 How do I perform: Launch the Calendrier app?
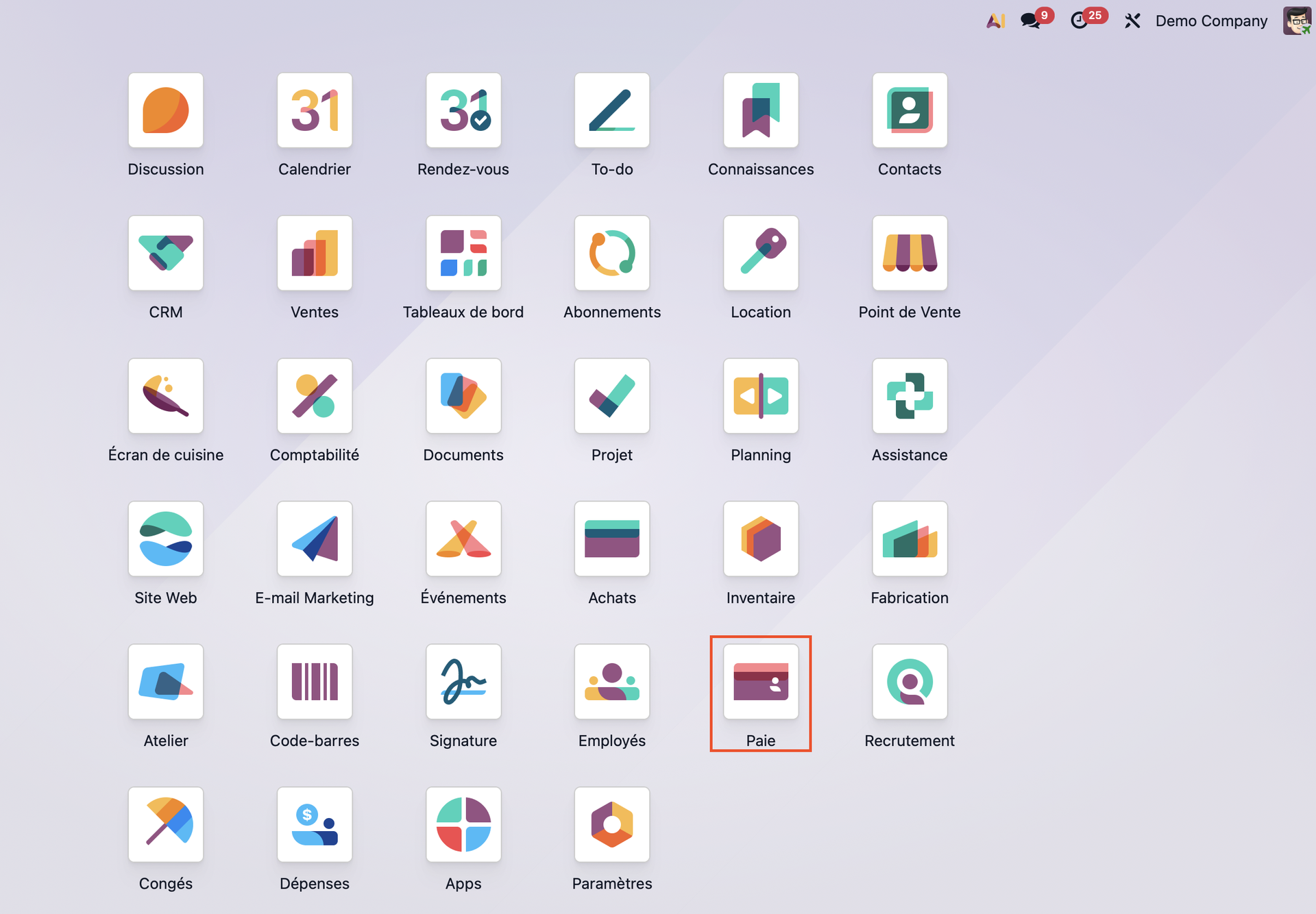click(x=314, y=110)
